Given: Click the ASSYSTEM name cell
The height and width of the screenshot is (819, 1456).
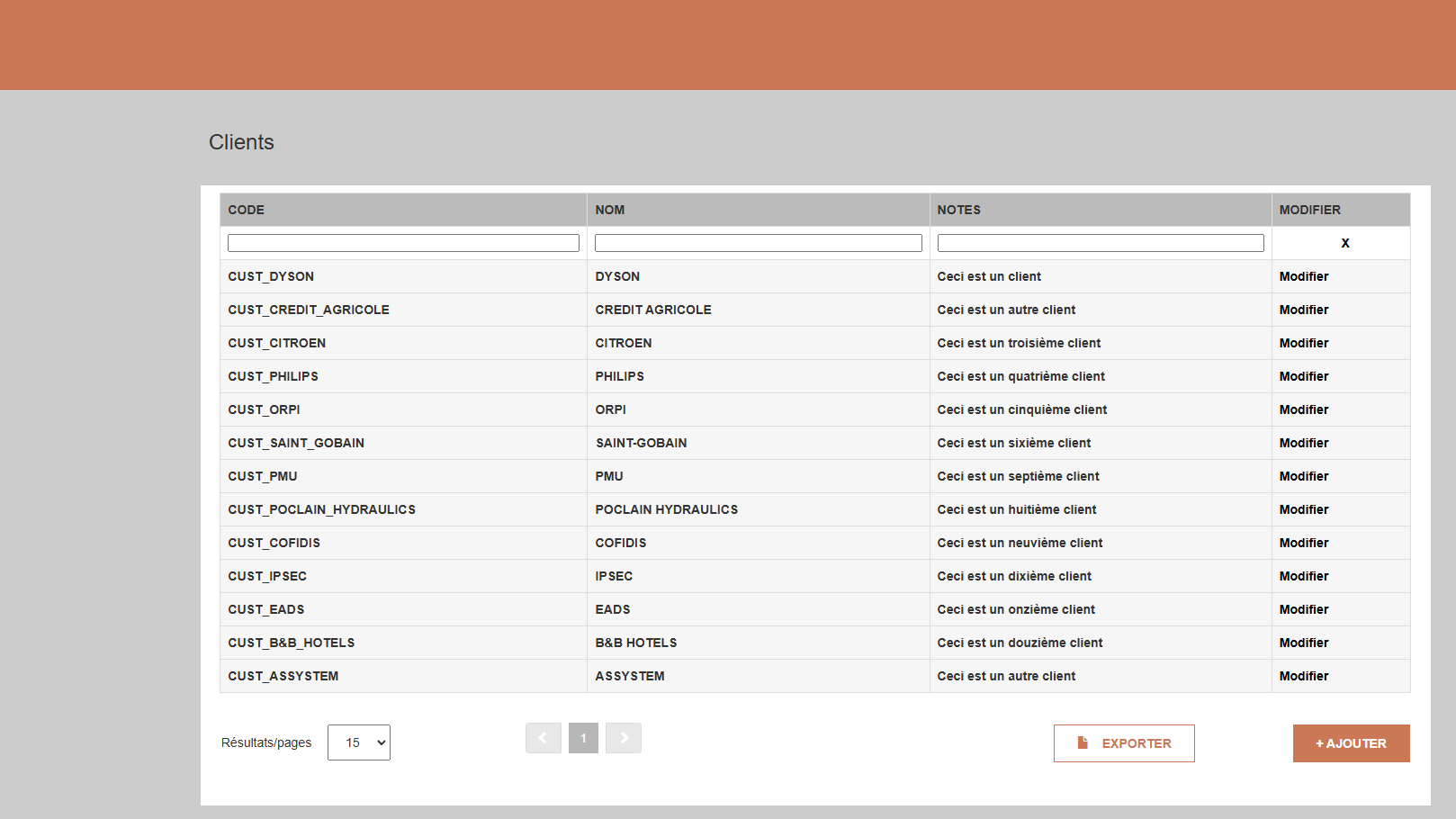Looking at the screenshot, I should tap(759, 676).
